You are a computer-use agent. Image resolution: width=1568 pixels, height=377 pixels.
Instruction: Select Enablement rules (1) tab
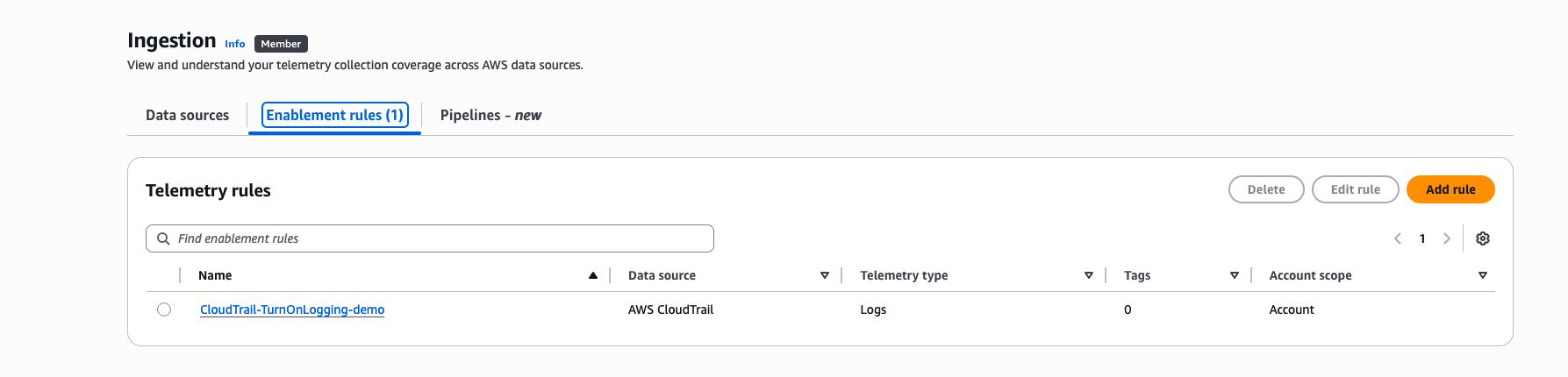coord(334,115)
